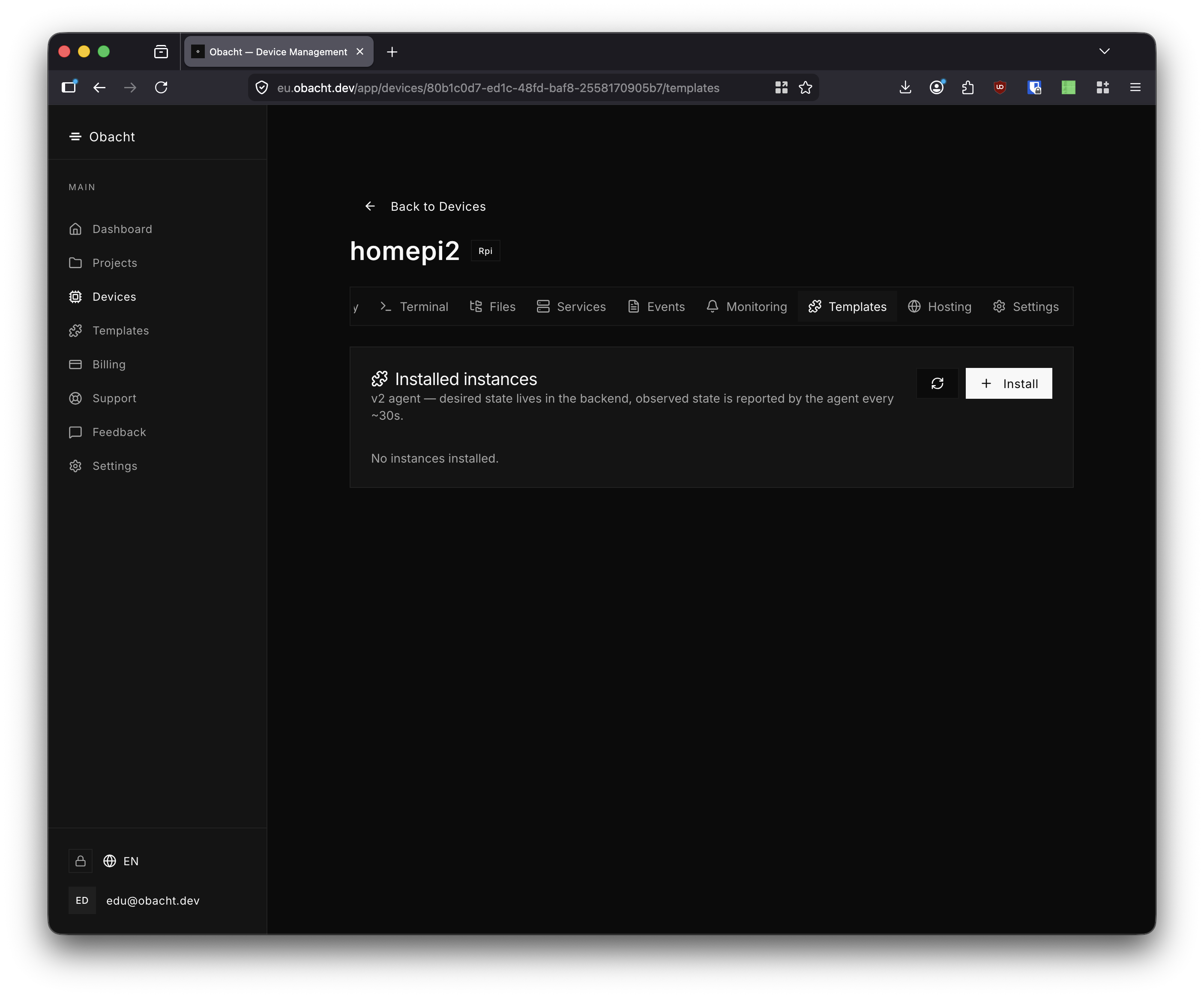
Task: Expand the list-all-tabs chevron
Action: click(x=1104, y=51)
